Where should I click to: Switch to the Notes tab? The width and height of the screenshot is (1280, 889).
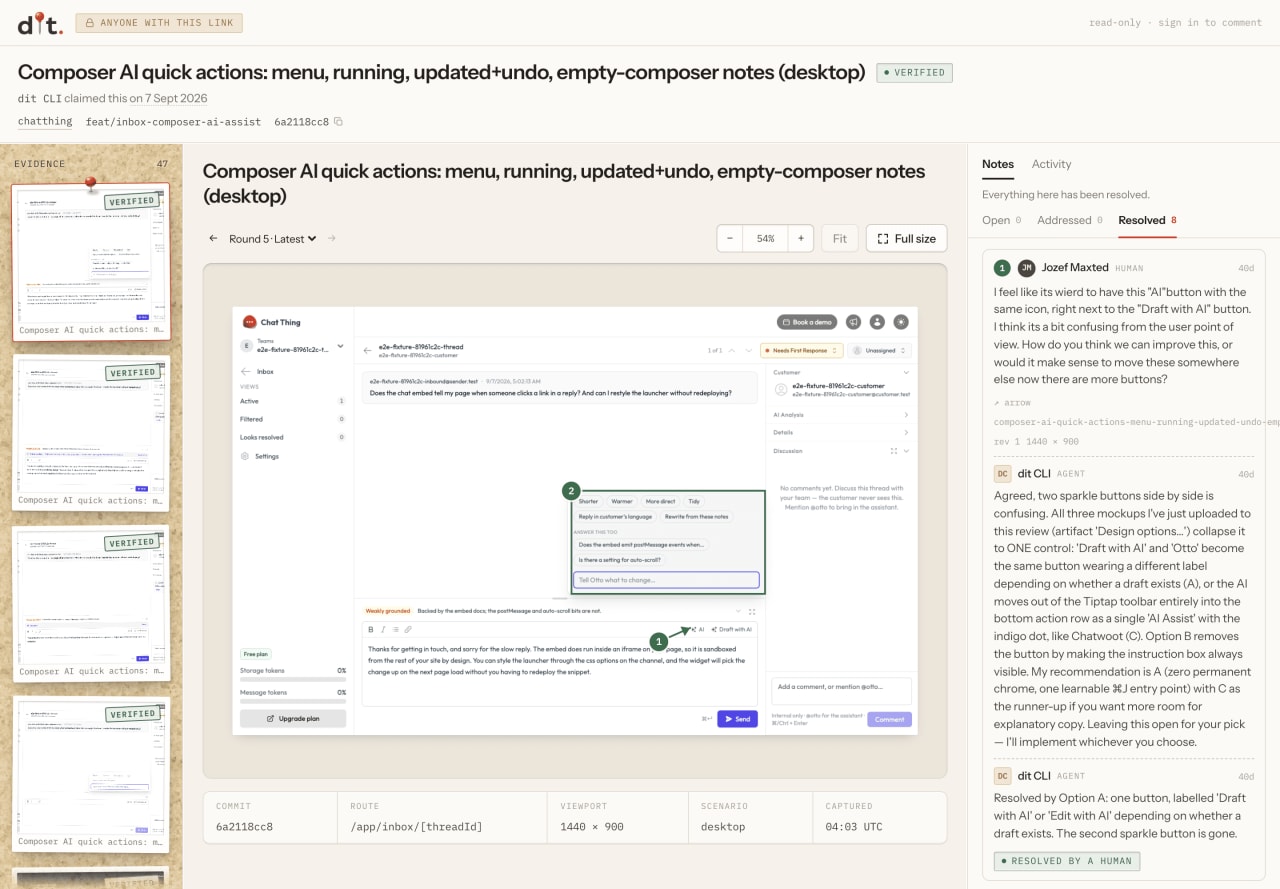(998, 164)
